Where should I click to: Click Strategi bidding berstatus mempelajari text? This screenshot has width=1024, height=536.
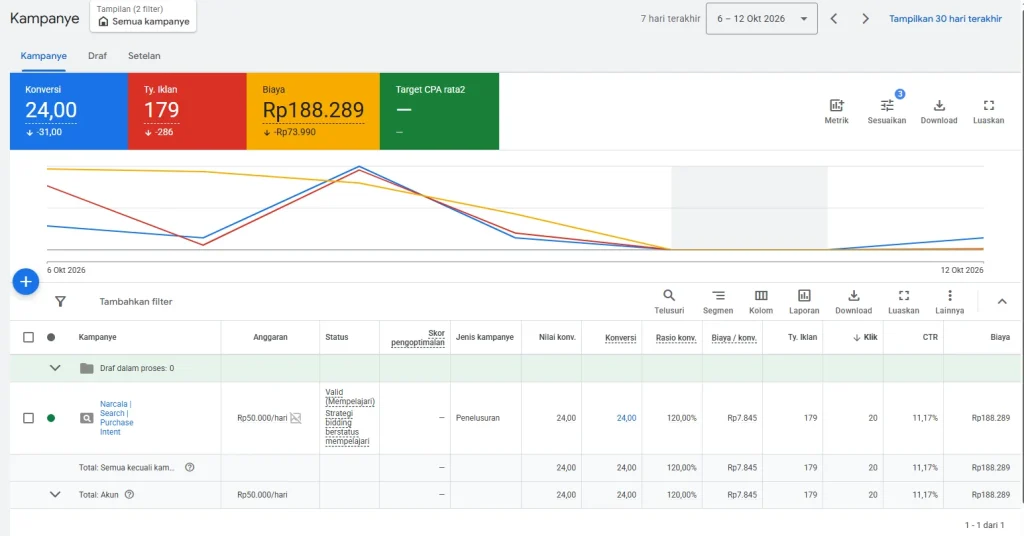click(x=347, y=428)
